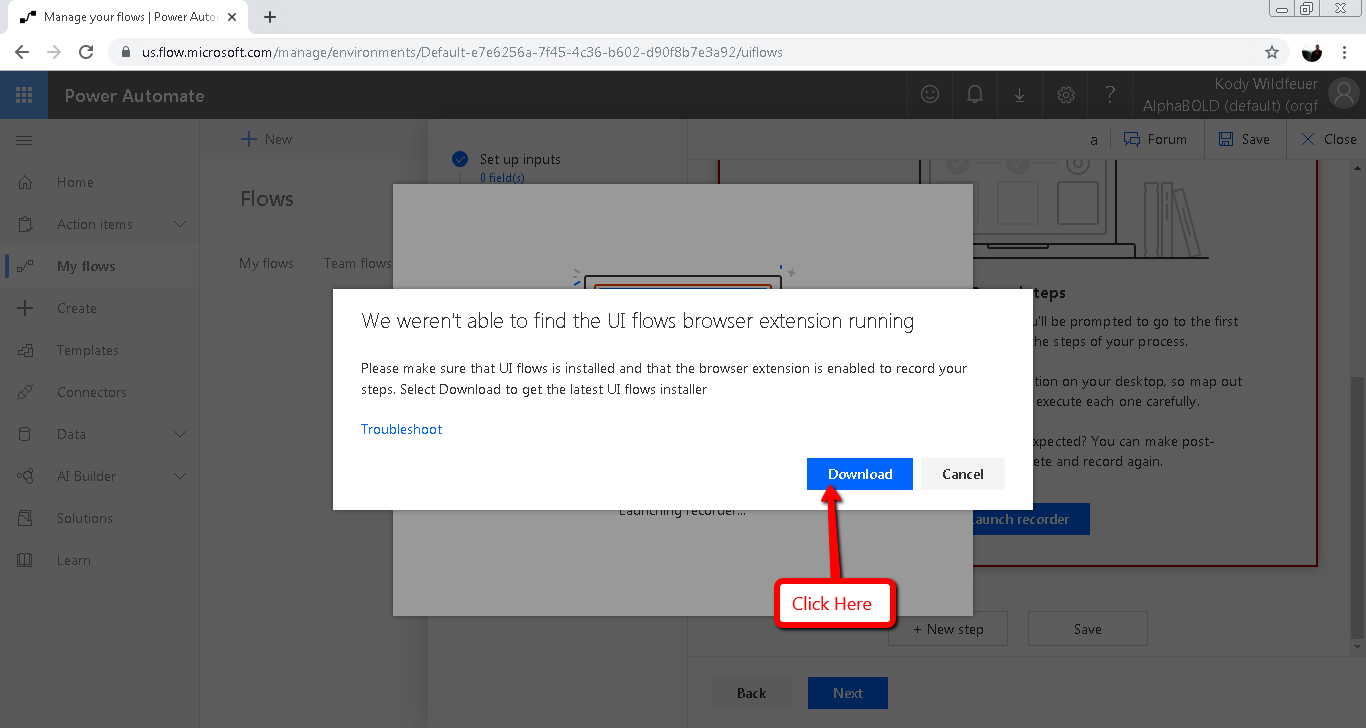1366x728 pixels.
Task: Click the Launch recorder button
Action: pyautogui.click(x=1030, y=519)
